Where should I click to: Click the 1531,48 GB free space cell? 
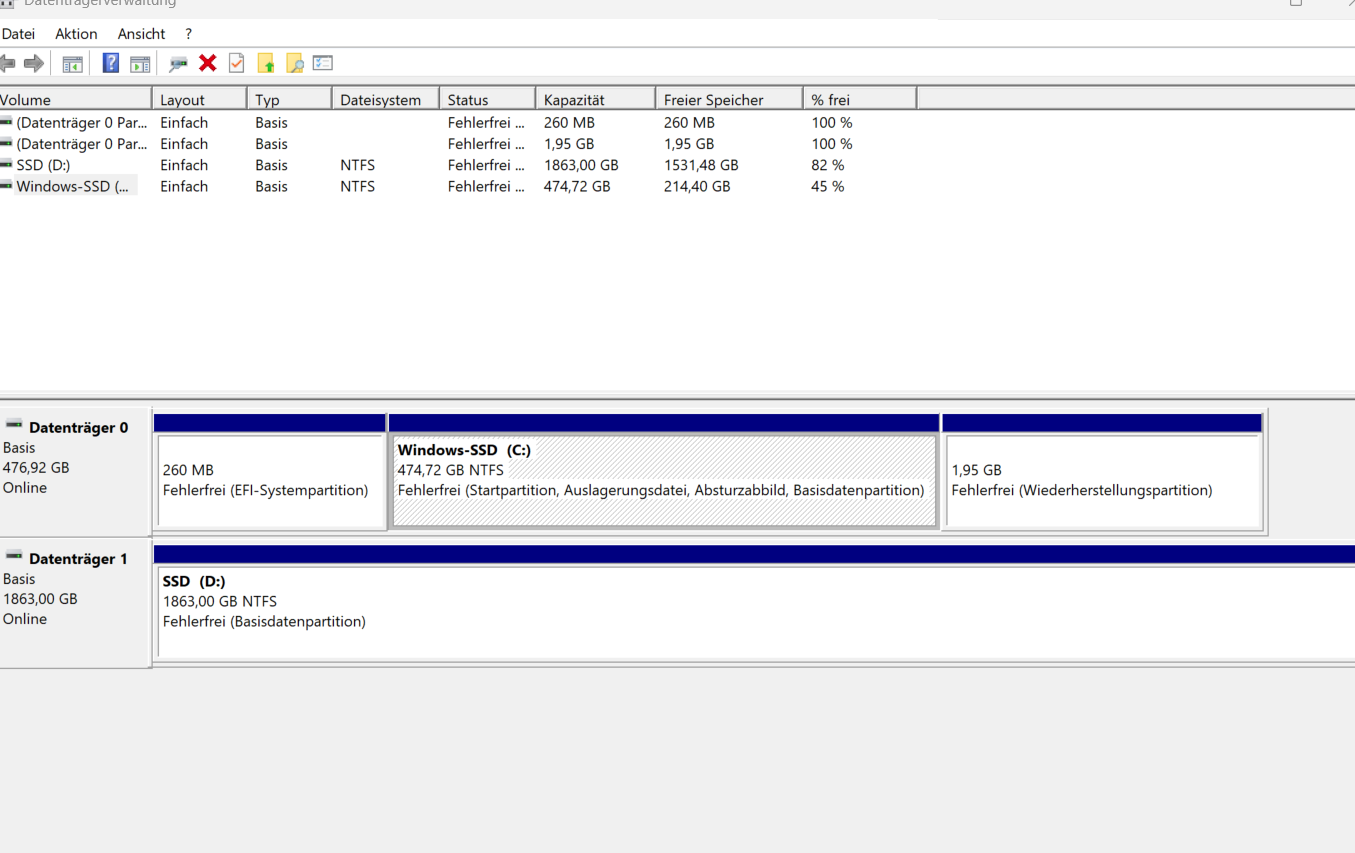tap(701, 165)
